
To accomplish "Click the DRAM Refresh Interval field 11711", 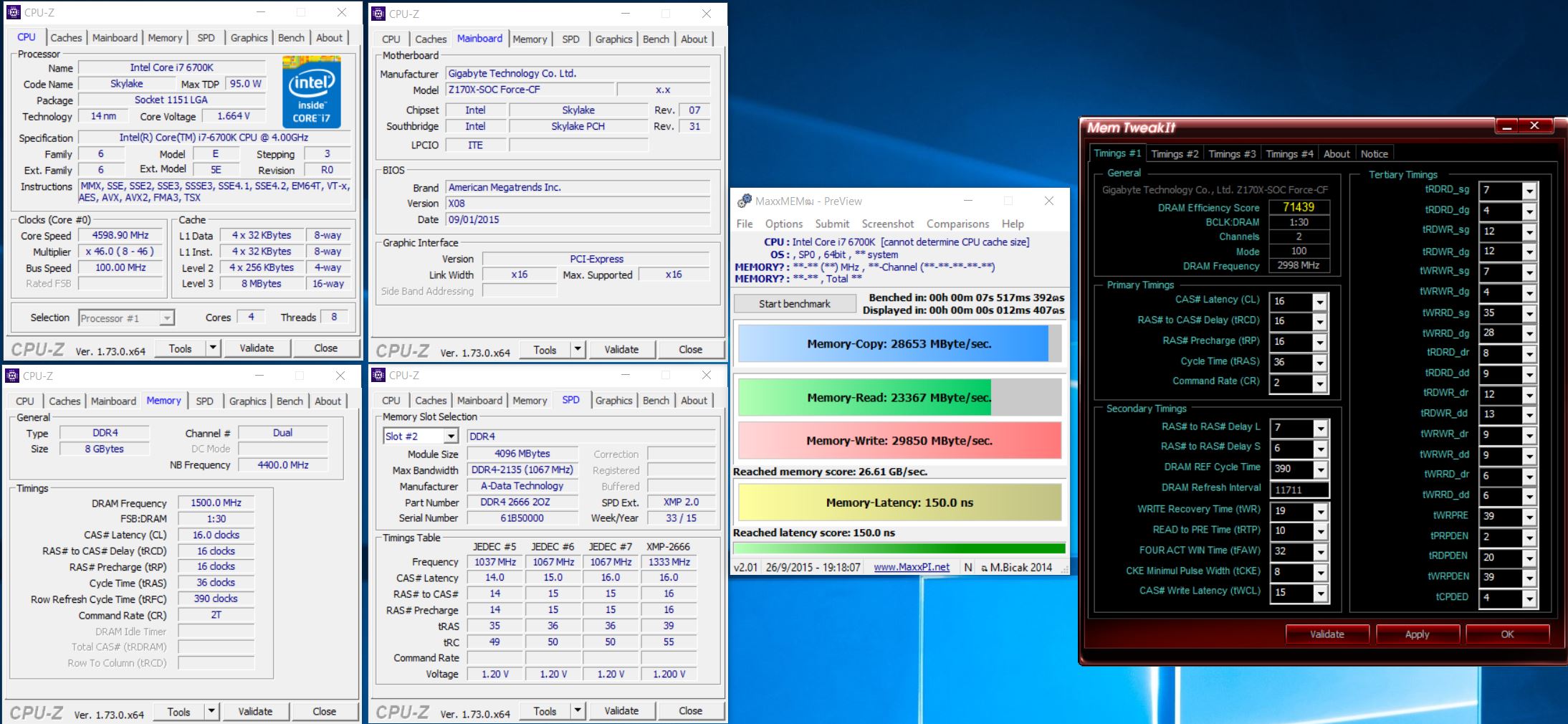I will pyautogui.click(x=1299, y=490).
